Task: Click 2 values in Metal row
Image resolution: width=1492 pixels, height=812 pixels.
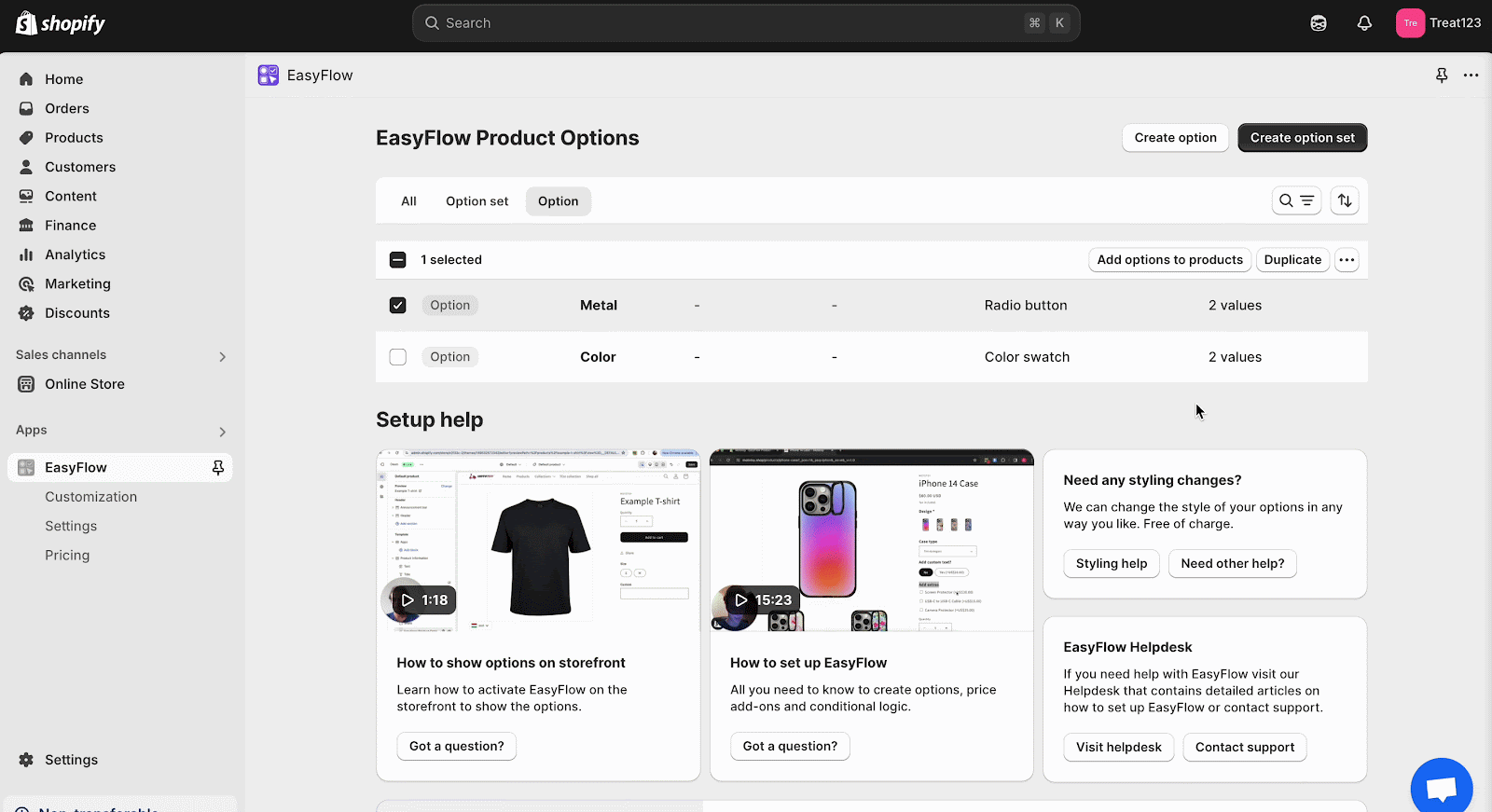Action: coord(1235,306)
